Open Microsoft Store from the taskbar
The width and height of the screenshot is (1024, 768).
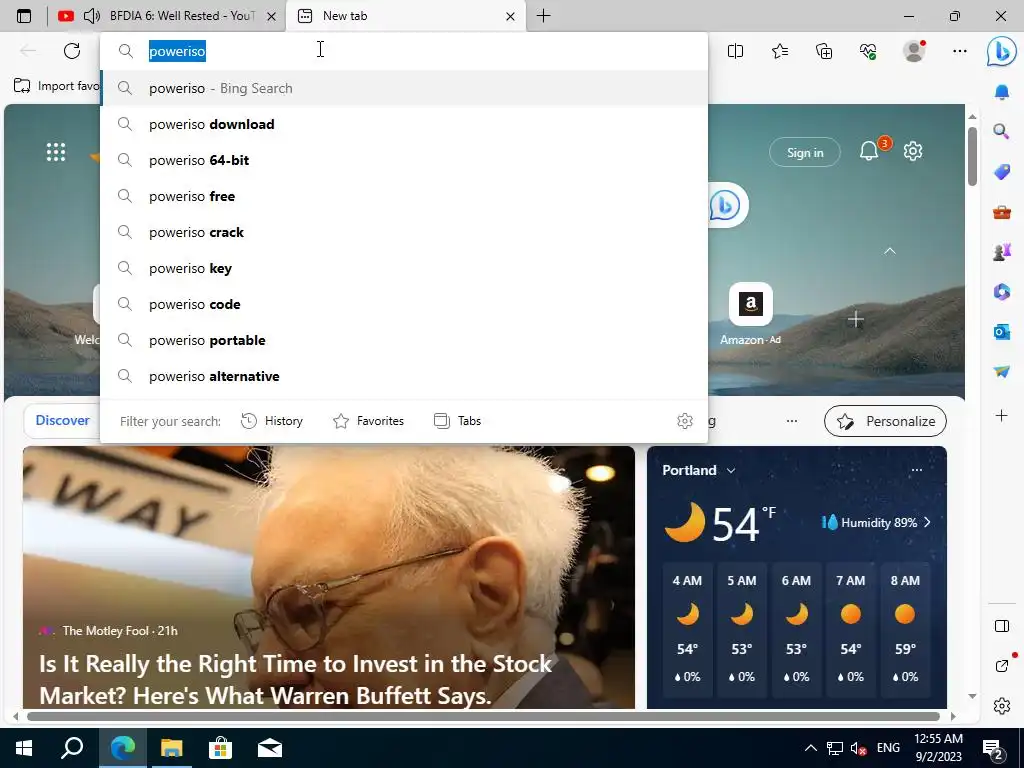click(220, 748)
